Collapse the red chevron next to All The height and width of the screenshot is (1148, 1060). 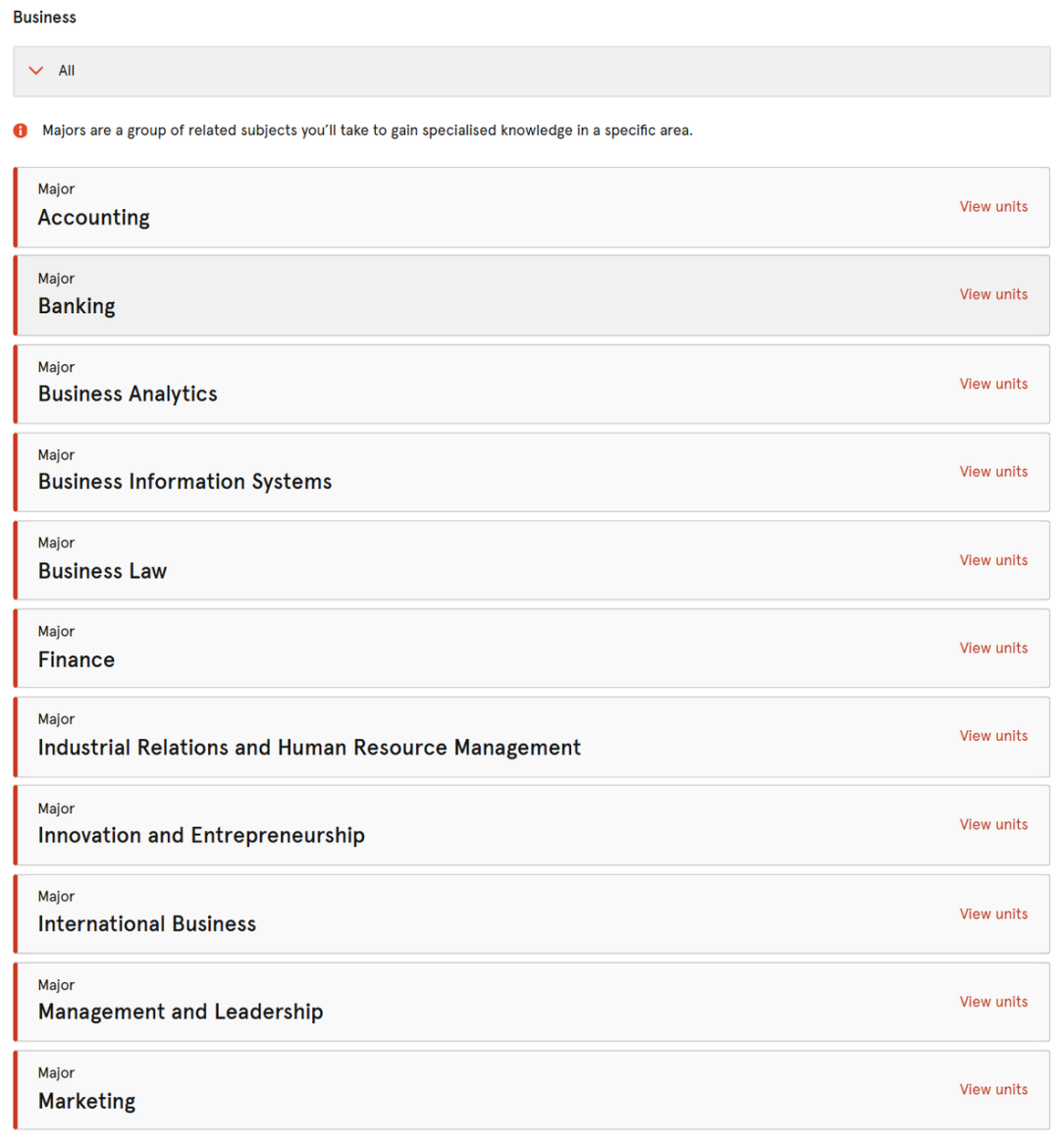click(36, 71)
